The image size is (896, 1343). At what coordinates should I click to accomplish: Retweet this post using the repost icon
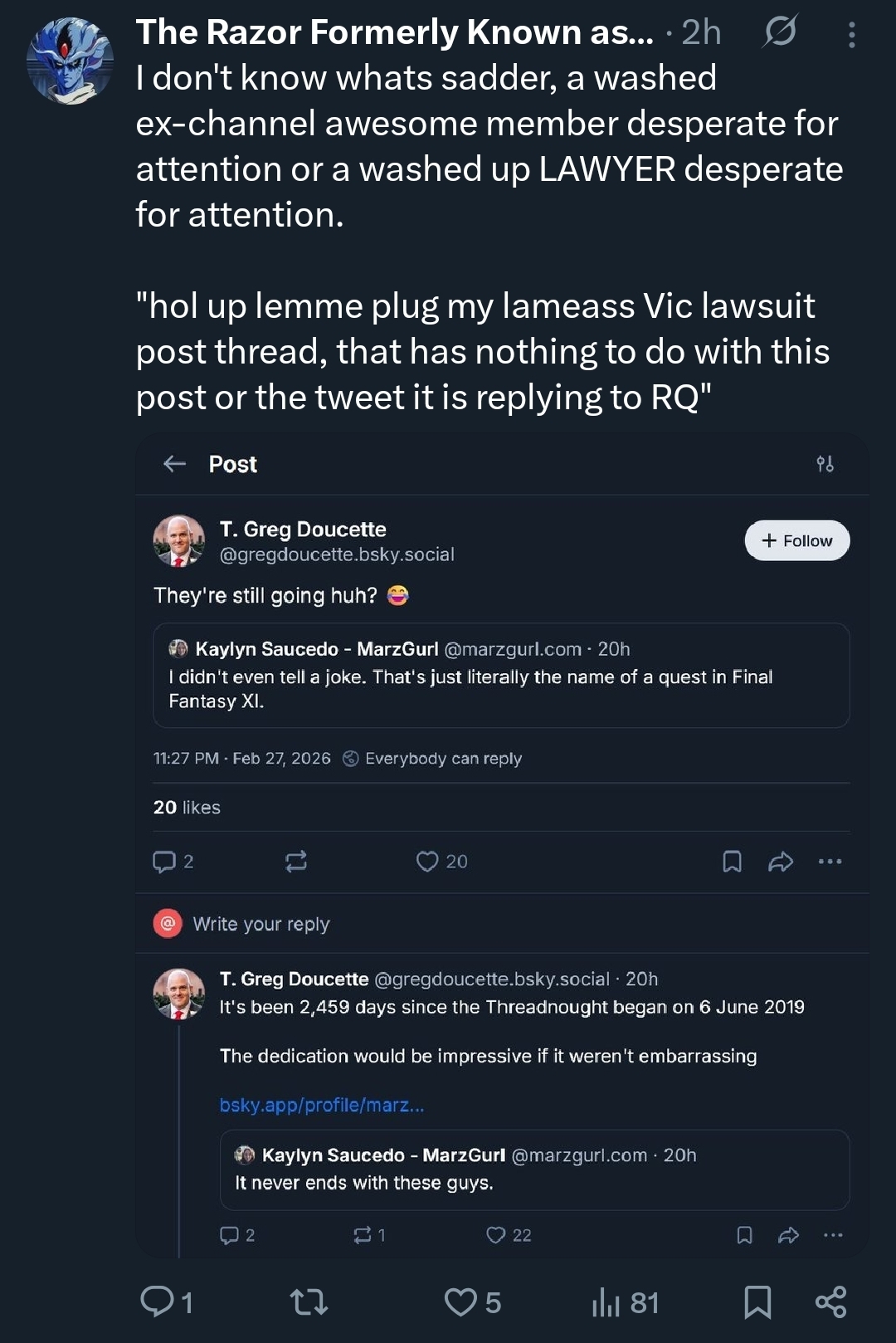click(x=309, y=1301)
